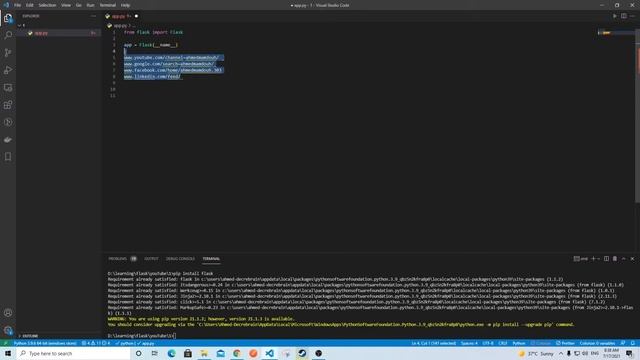The image size is (640, 360).
Task: Show hidden system tray icons chevron
Action: click(561, 353)
